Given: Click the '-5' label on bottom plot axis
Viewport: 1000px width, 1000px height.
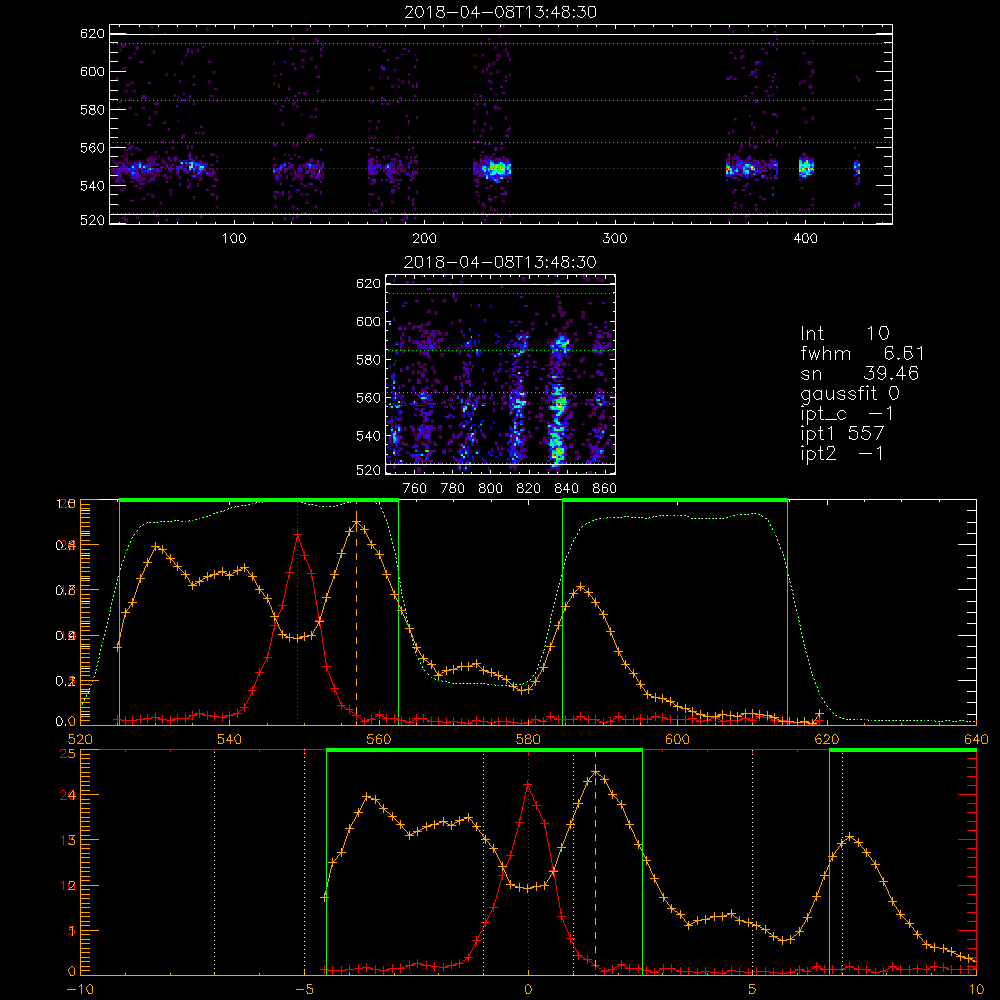Looking at the screenshot, I should (x=304, y=989).
